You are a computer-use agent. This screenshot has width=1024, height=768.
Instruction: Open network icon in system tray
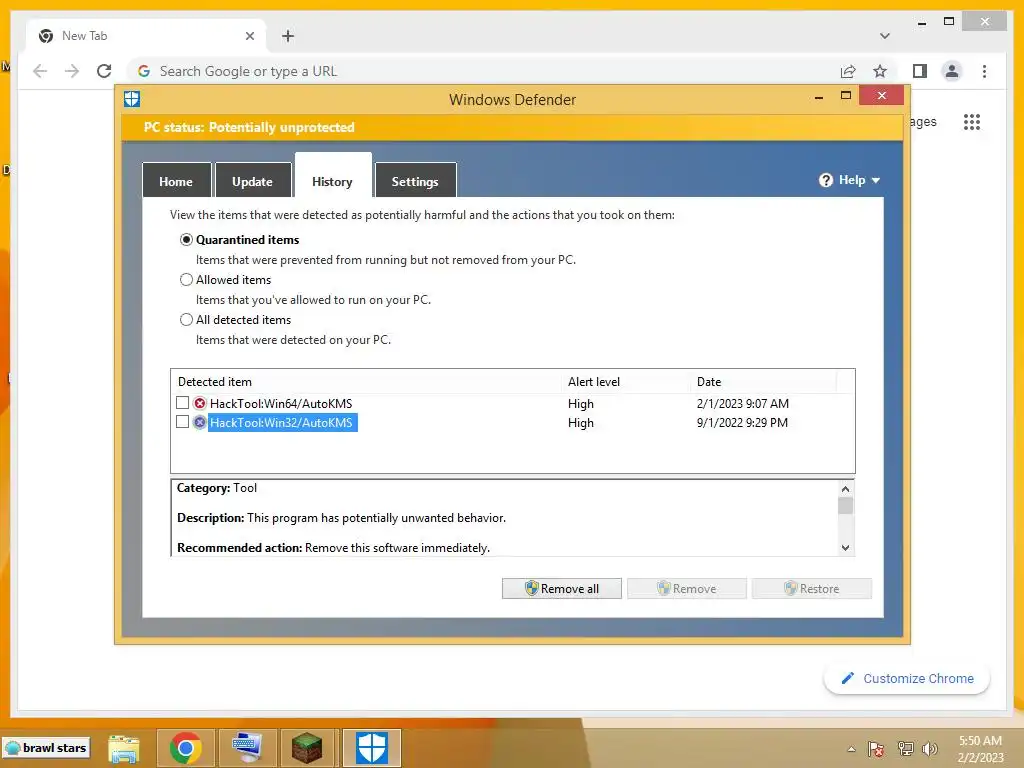pyautogui.click(x=905, y=749)
